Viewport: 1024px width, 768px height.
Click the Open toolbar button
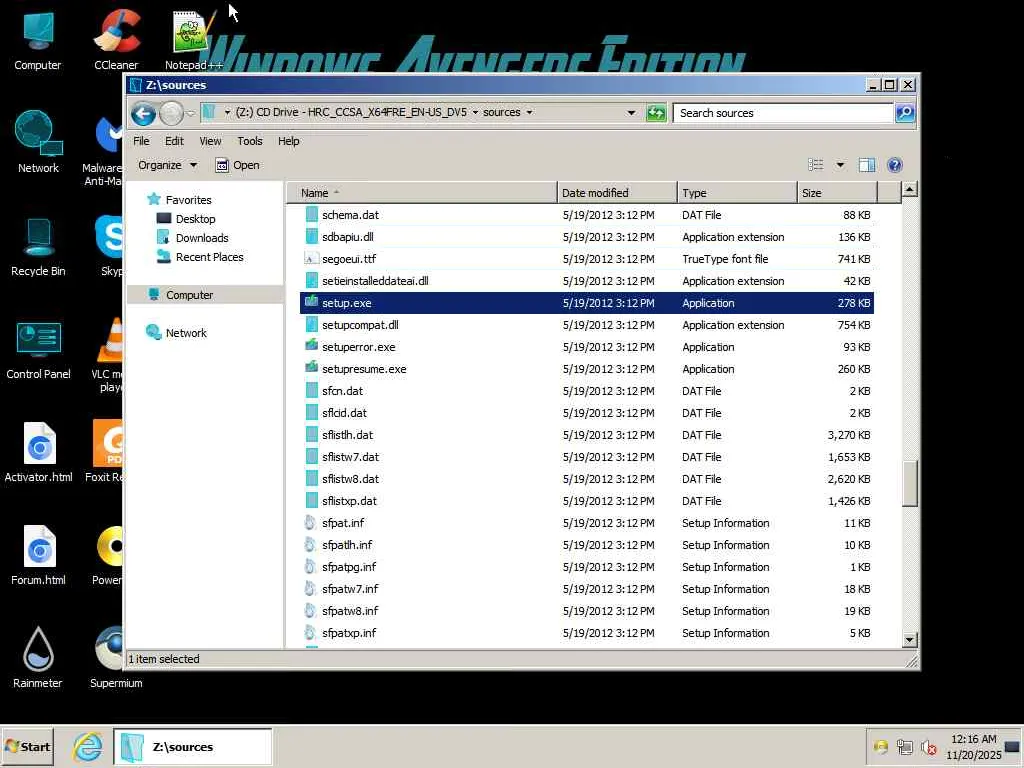click(x=238, y=165)
